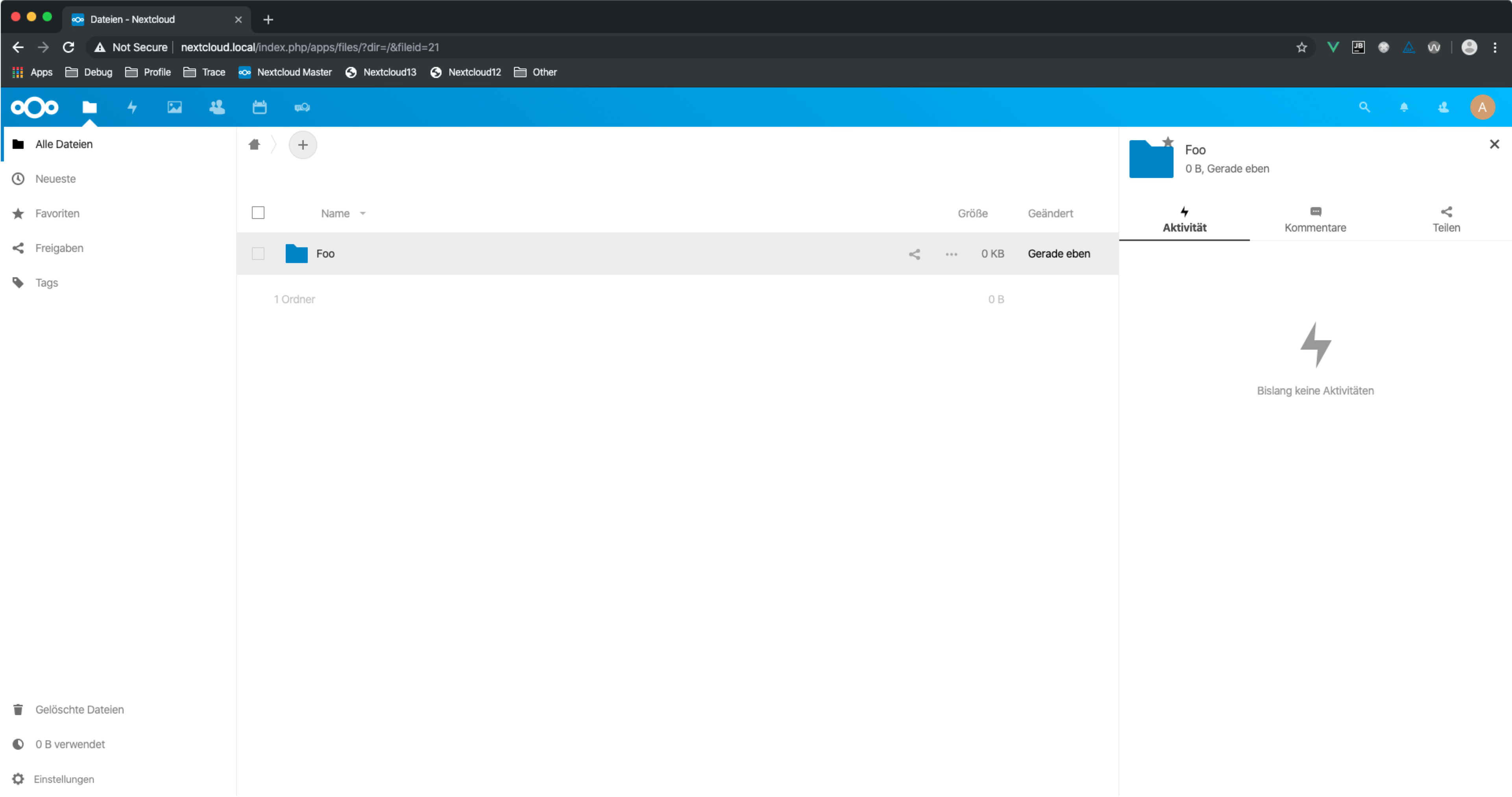The height and width of the screenshot is (797, 1512).
Task: Open the search magnifier
Action: tap(1364, 107)
